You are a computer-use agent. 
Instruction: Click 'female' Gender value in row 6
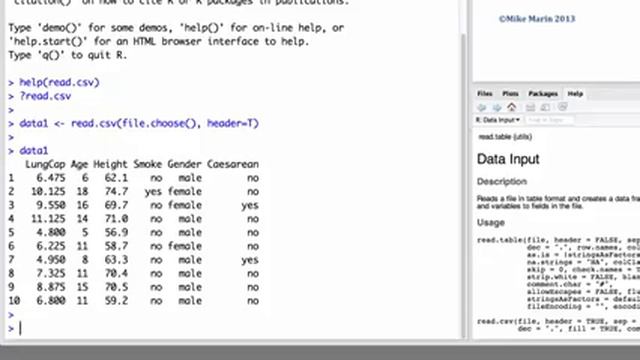[x=184, y=246]
